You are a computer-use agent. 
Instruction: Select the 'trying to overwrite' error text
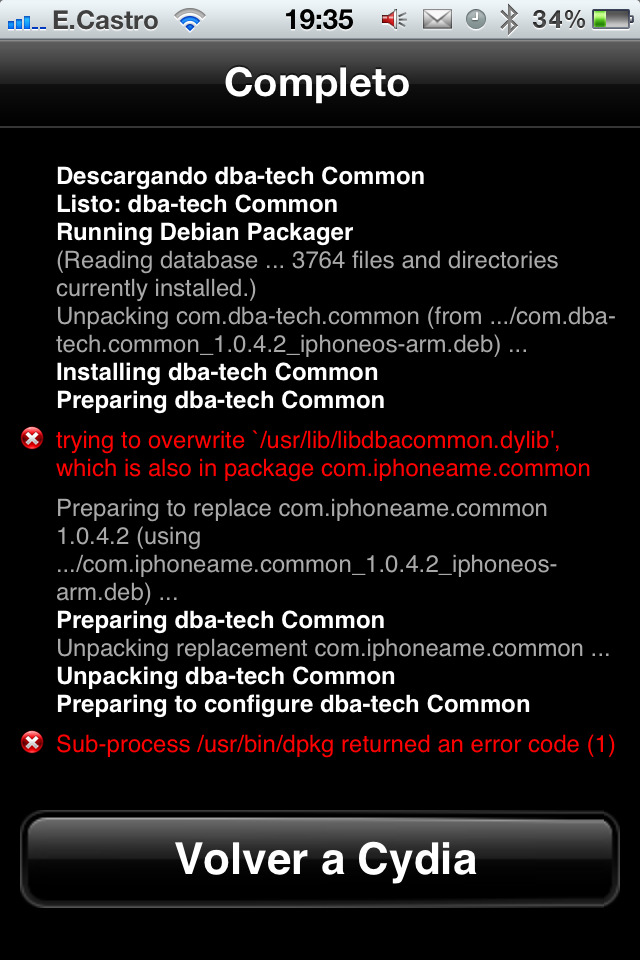tap(323, 454)
